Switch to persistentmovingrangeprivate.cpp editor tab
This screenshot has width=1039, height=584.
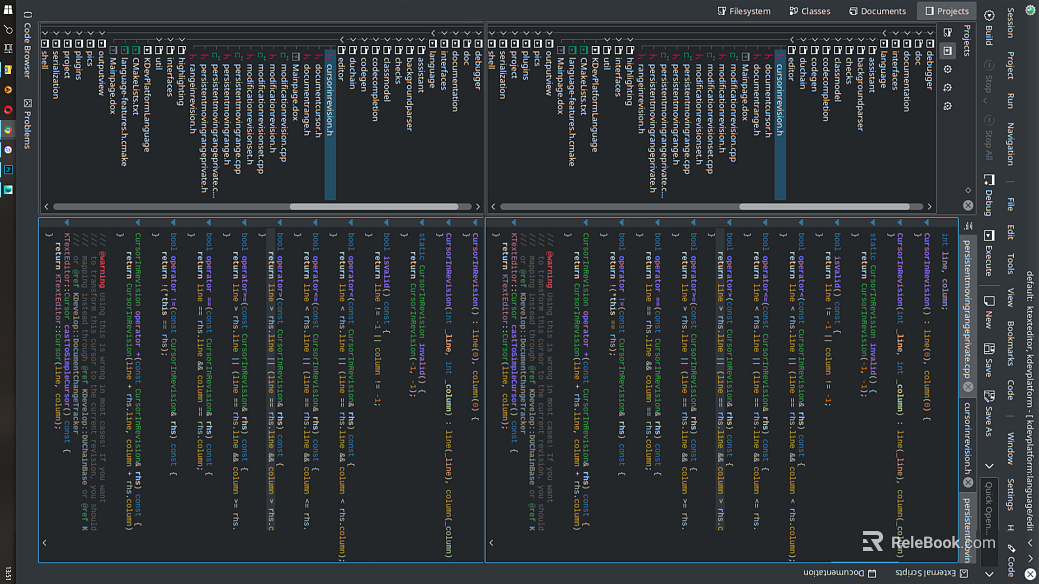pos(967,311)
